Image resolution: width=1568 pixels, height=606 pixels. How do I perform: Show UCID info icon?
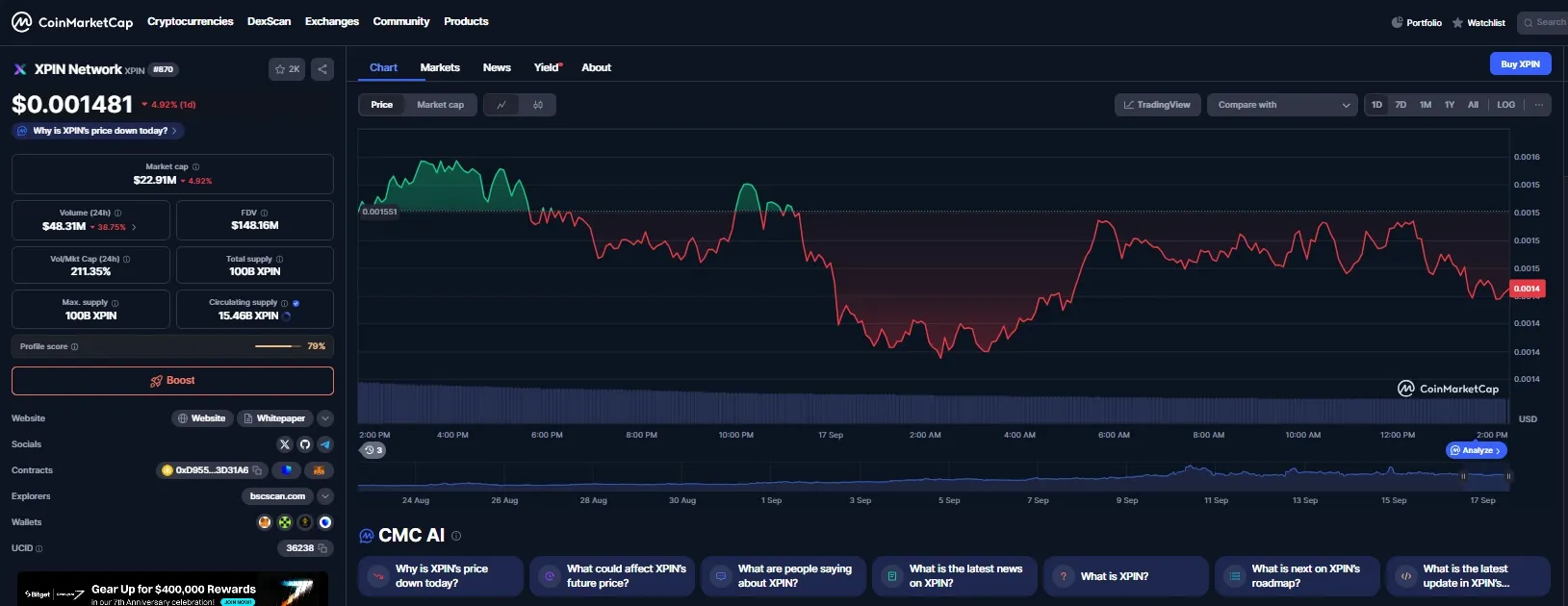pyautogui.click(x=39, y=548)
